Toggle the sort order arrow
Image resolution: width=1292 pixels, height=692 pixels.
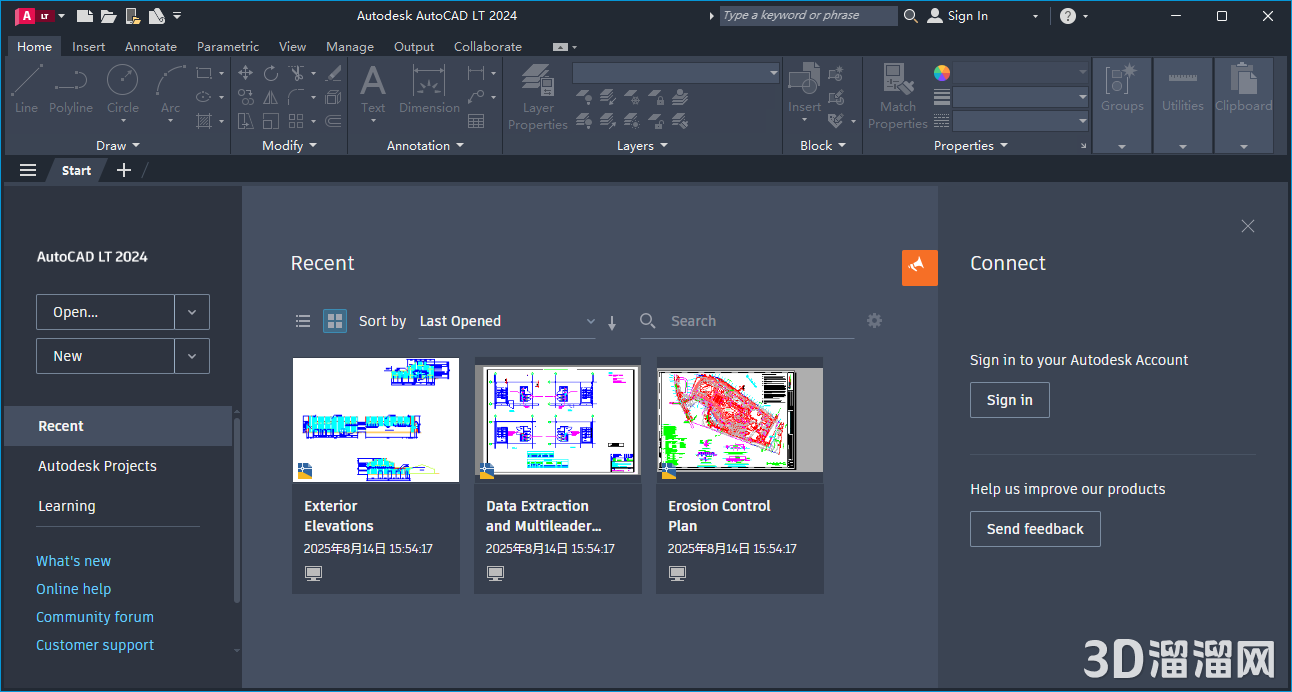pyautogui.click(x=611, y=323)
